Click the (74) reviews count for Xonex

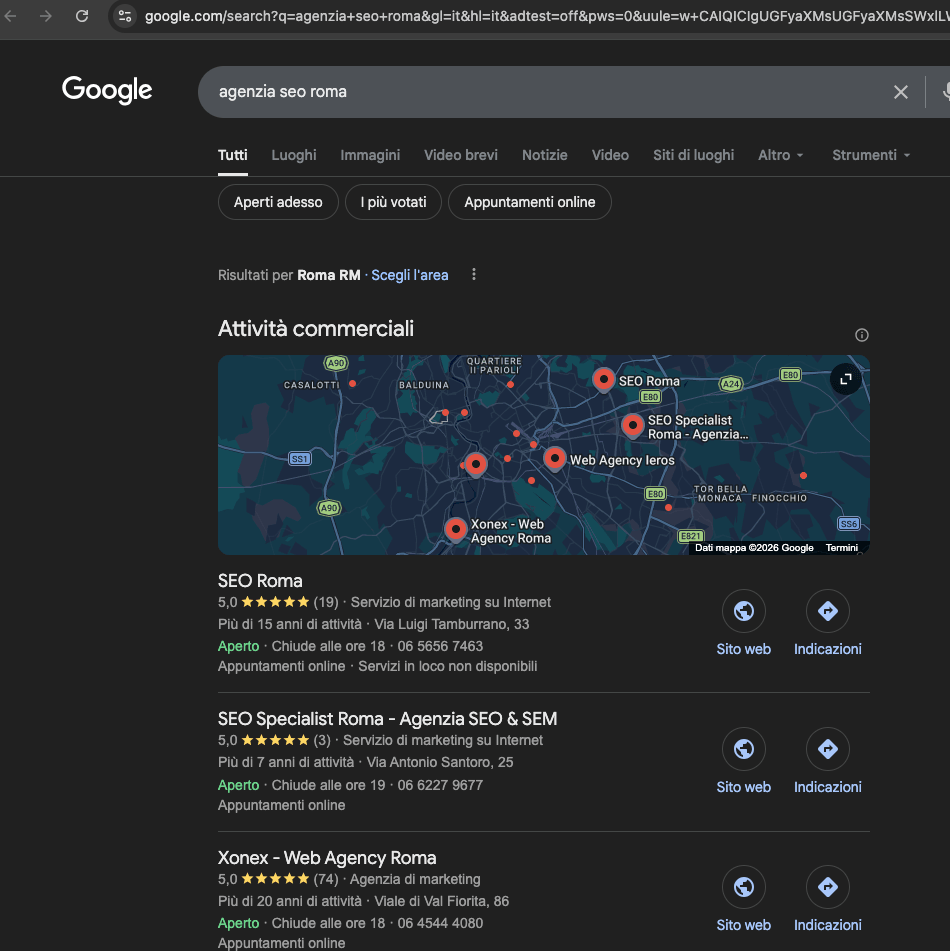coord(326,879)
